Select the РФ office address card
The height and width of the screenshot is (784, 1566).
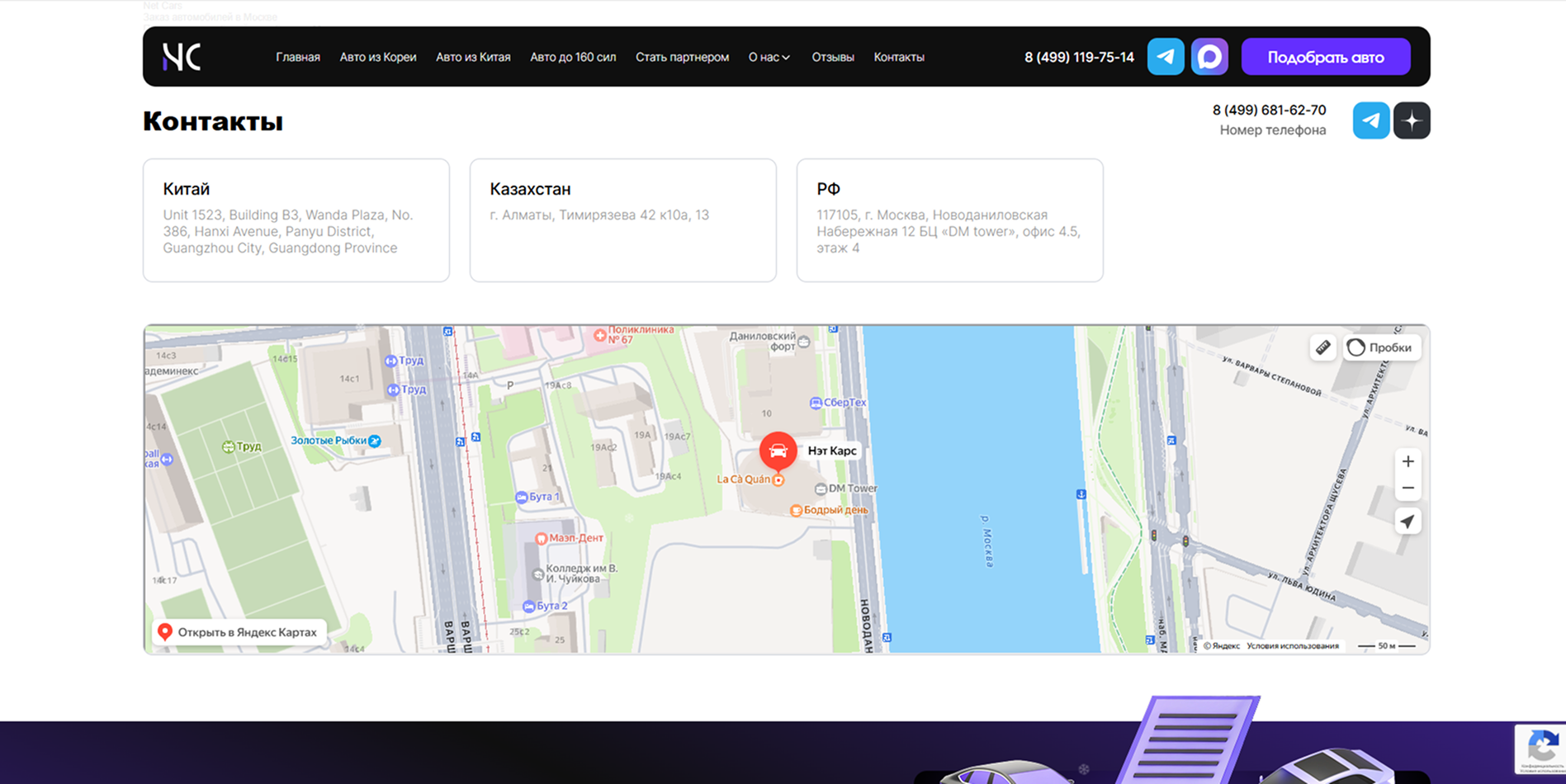950,220
